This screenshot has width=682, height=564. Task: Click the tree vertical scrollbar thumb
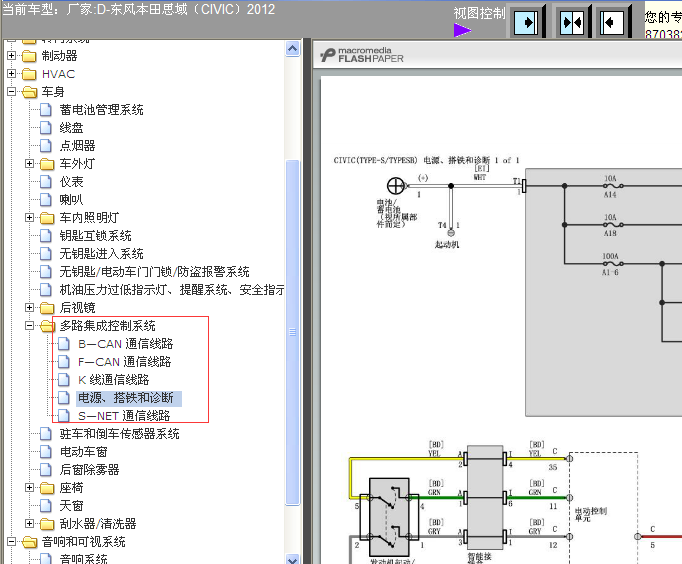click(293, 333)
